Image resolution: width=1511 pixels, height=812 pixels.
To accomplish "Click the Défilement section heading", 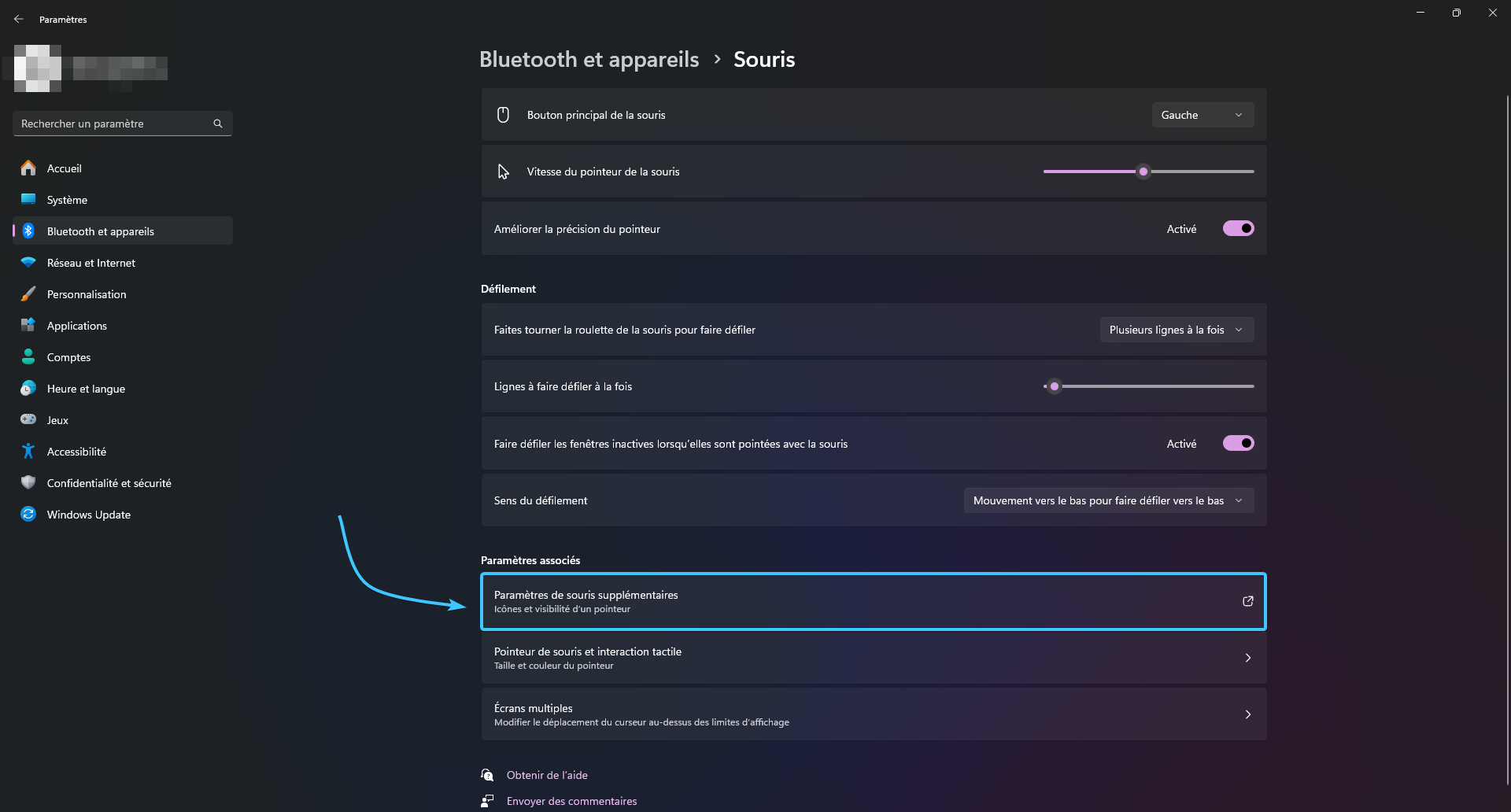I will click(x=508, y=289).
